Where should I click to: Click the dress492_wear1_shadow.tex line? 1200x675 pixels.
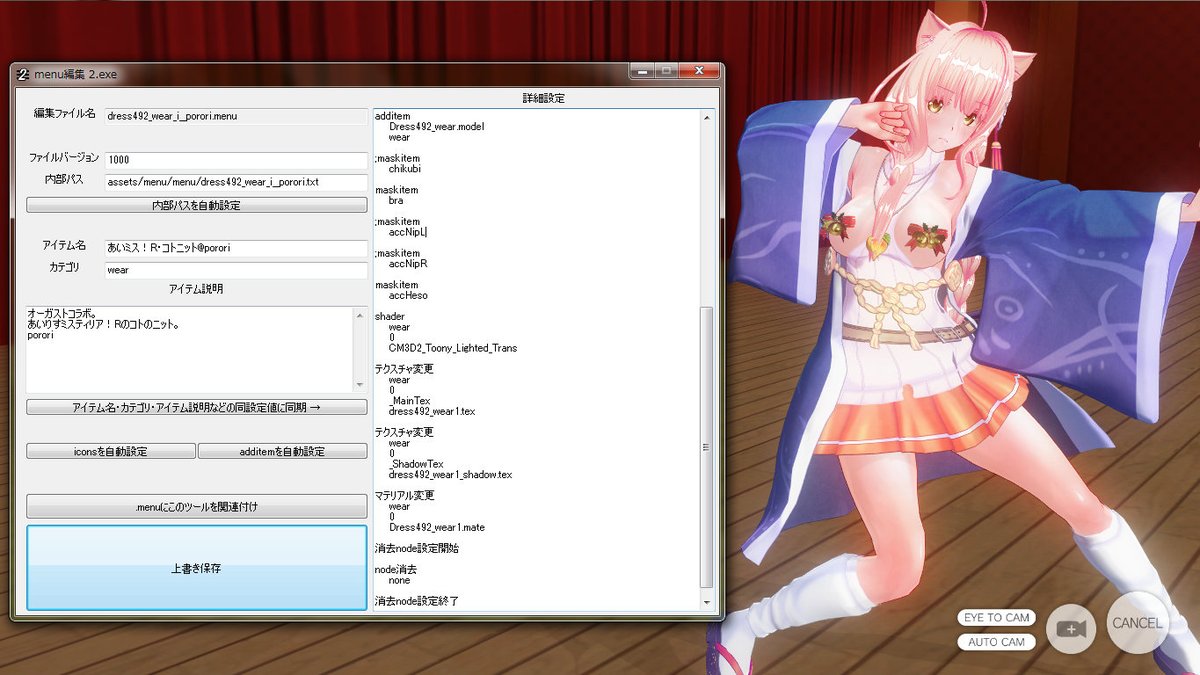click(450, 474)
